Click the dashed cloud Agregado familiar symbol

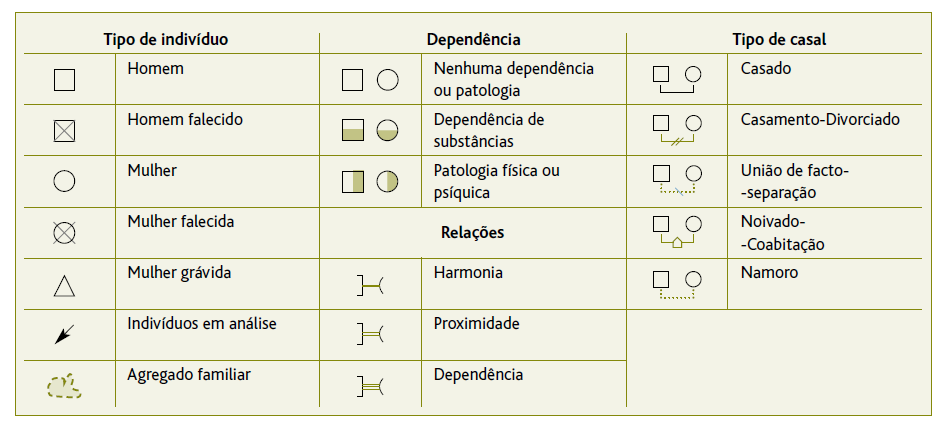point(64,386)
